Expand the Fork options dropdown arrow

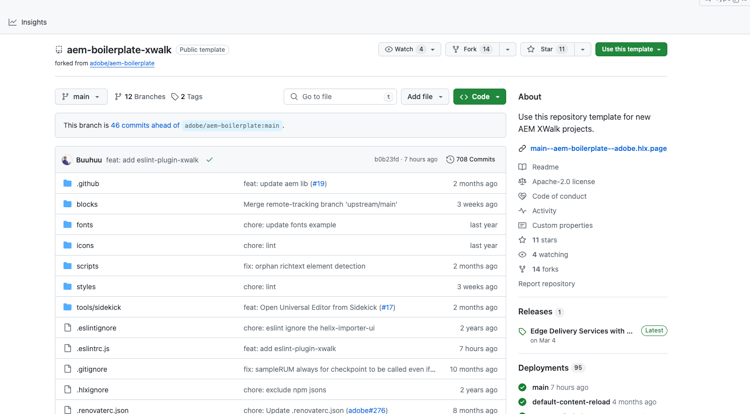click(507, 49)
